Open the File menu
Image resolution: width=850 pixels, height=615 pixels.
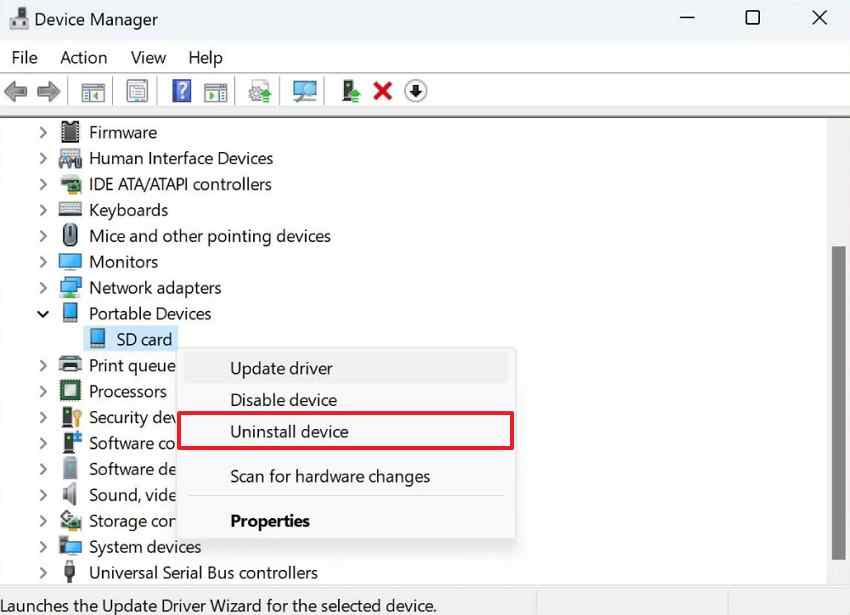coord(25,57)
